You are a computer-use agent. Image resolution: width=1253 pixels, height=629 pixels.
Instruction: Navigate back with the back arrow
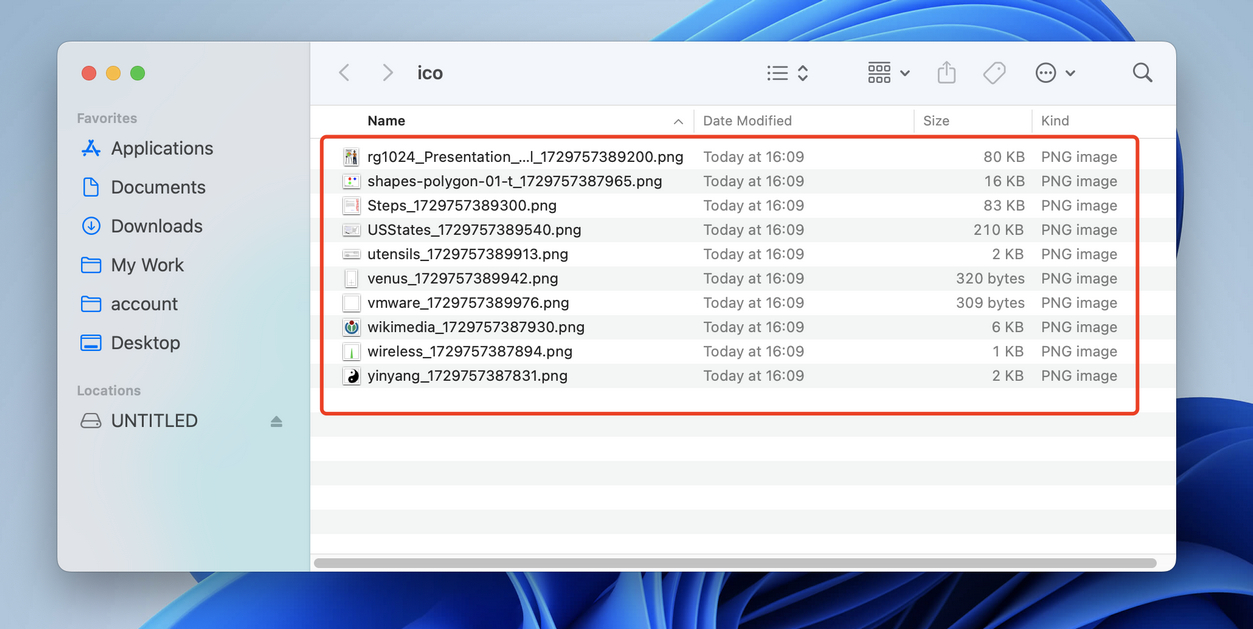[x=344, y=72]
